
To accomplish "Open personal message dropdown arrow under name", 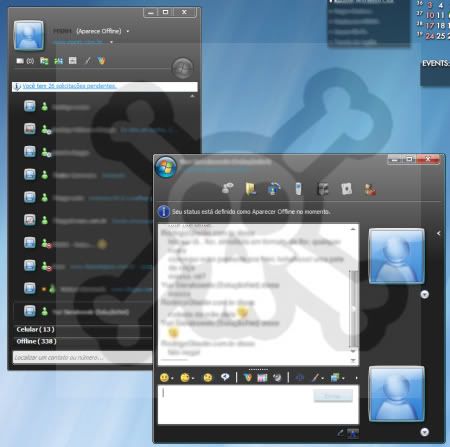I will point(111,42).
